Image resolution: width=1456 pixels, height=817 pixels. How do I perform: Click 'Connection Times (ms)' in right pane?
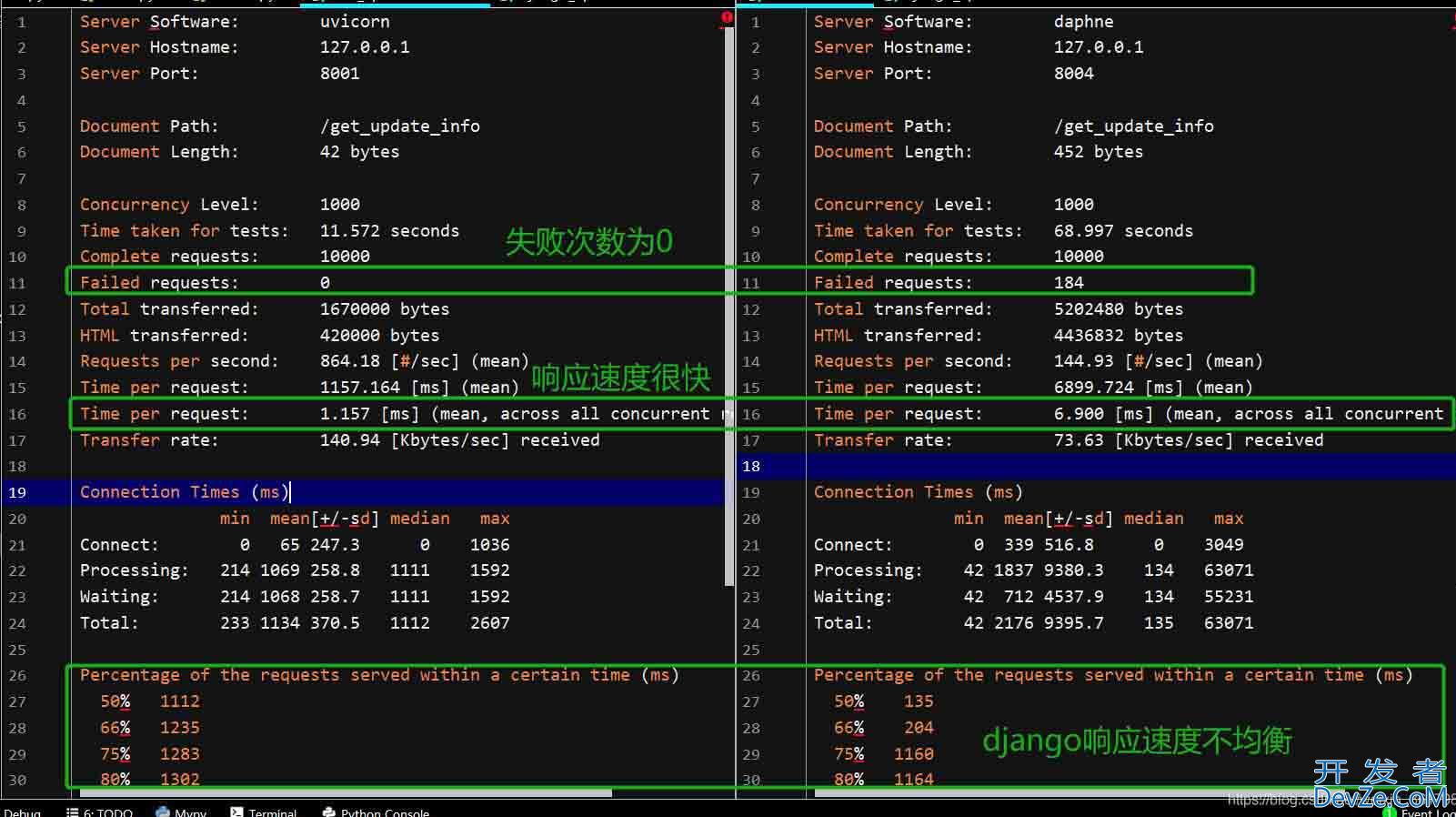click(919, 492)
